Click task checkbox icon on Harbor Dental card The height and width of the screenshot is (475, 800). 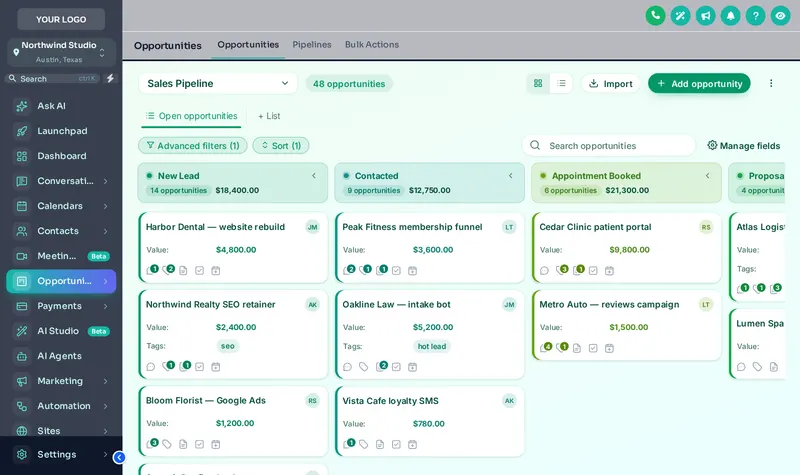point(199,270)
